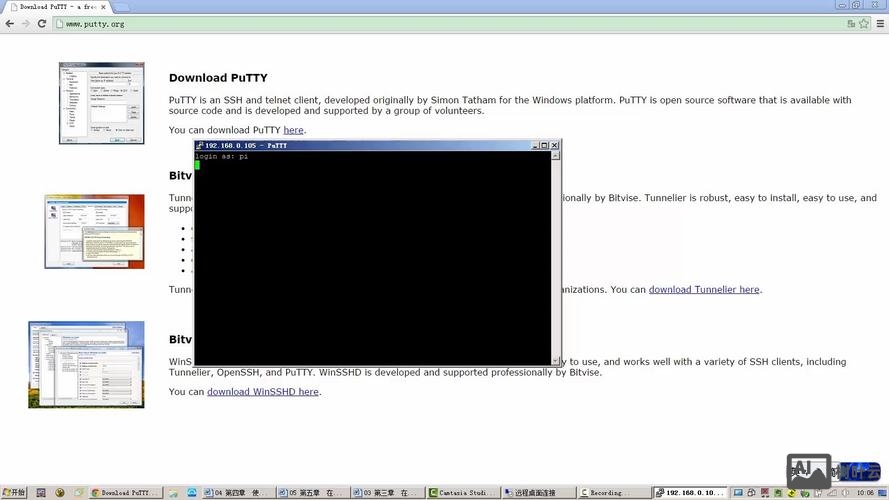
Task: Switch to 远程桌面连接 taskbar button
Action: click(x=539, y=493)
